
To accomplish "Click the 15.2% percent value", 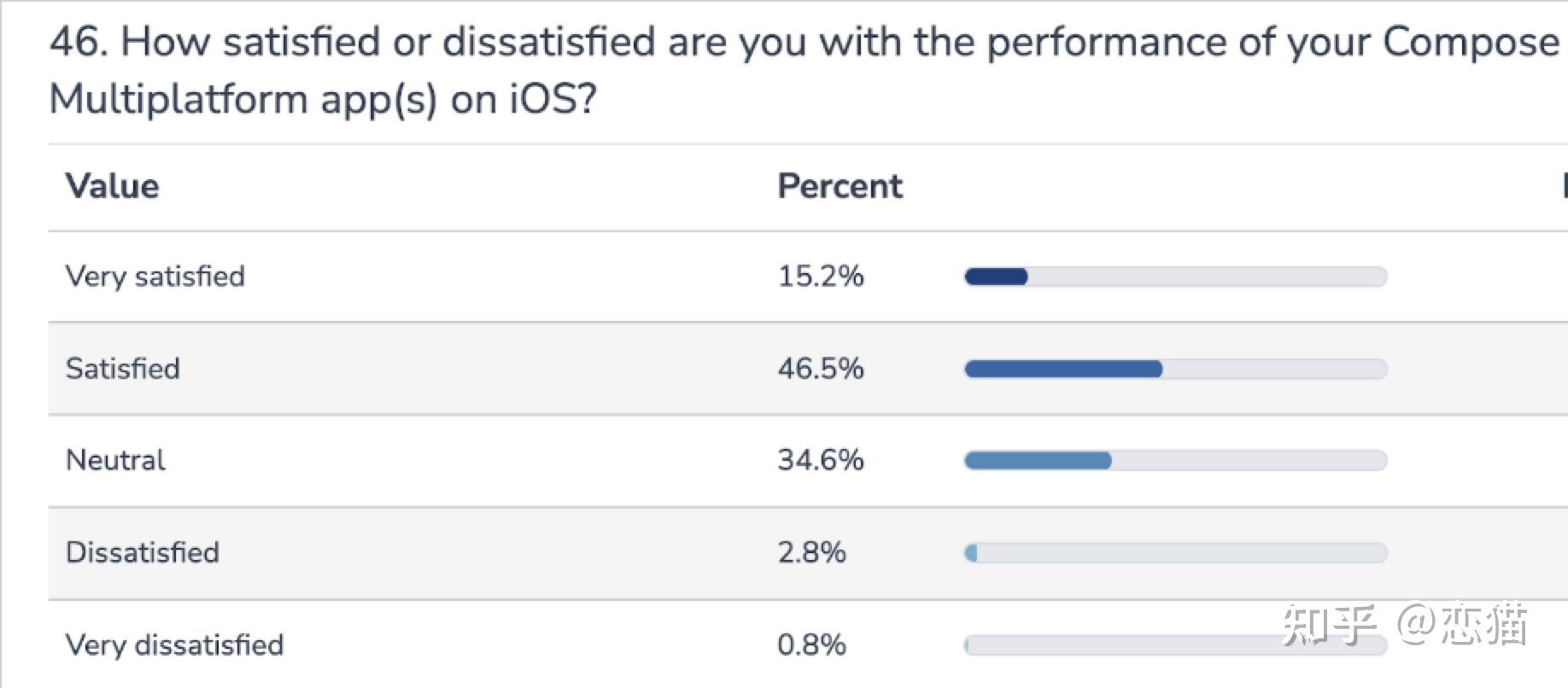I will pyautogui.click(x=820, y=277).
